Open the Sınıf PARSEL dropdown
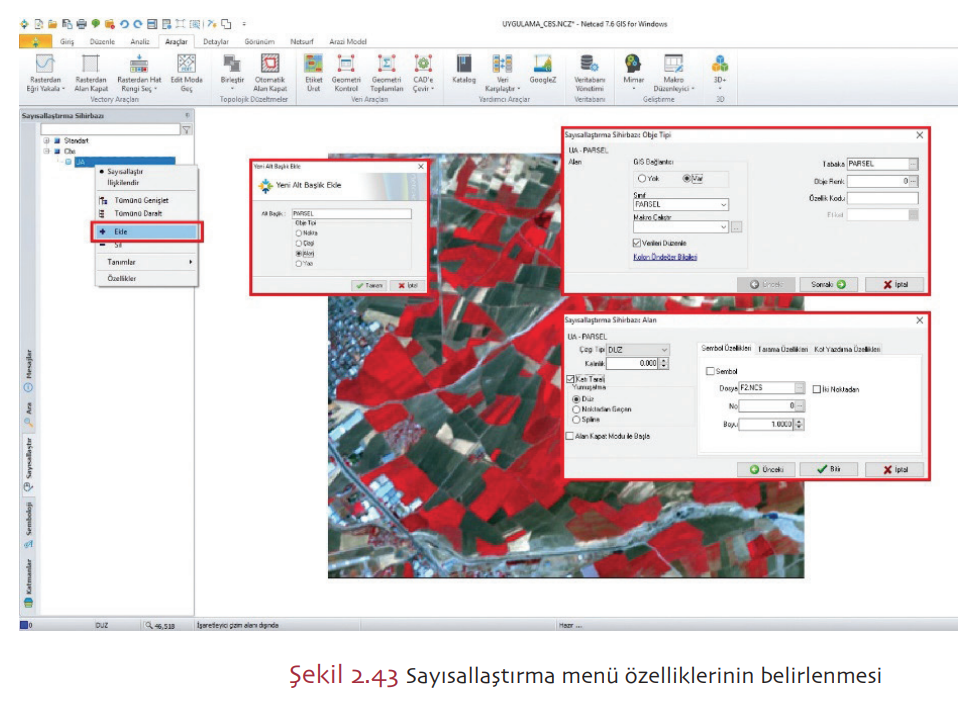 (x=723, y=205)
